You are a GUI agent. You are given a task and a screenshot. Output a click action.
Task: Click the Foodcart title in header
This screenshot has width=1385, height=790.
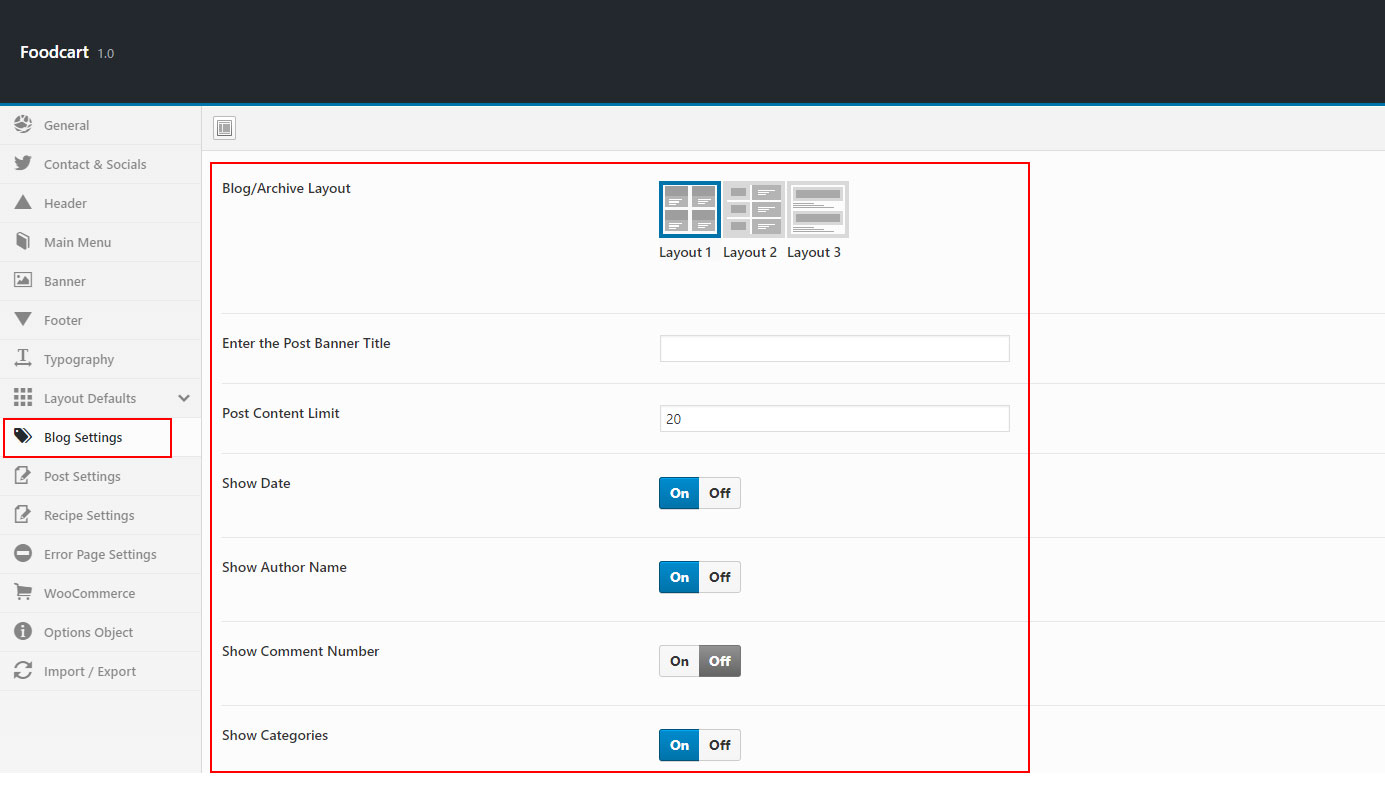[54, 52]
